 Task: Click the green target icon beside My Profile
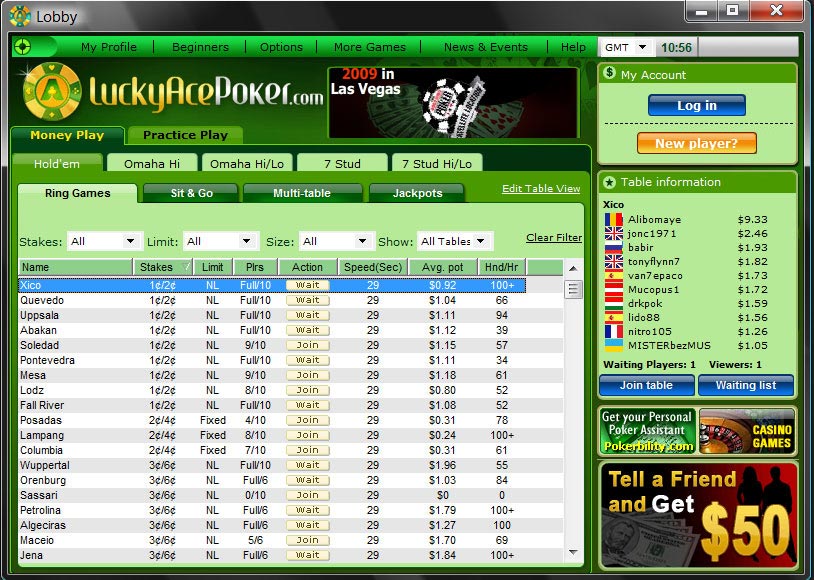[22, 47]
